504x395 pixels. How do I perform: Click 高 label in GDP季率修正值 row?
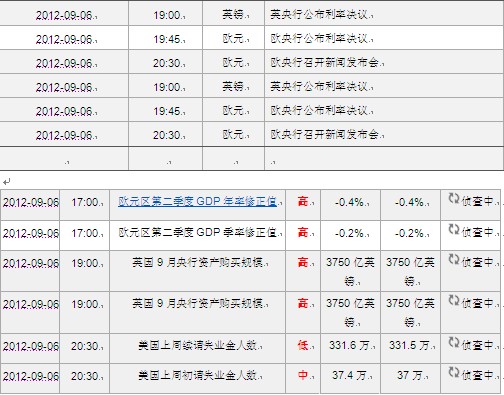coord(303,232)
